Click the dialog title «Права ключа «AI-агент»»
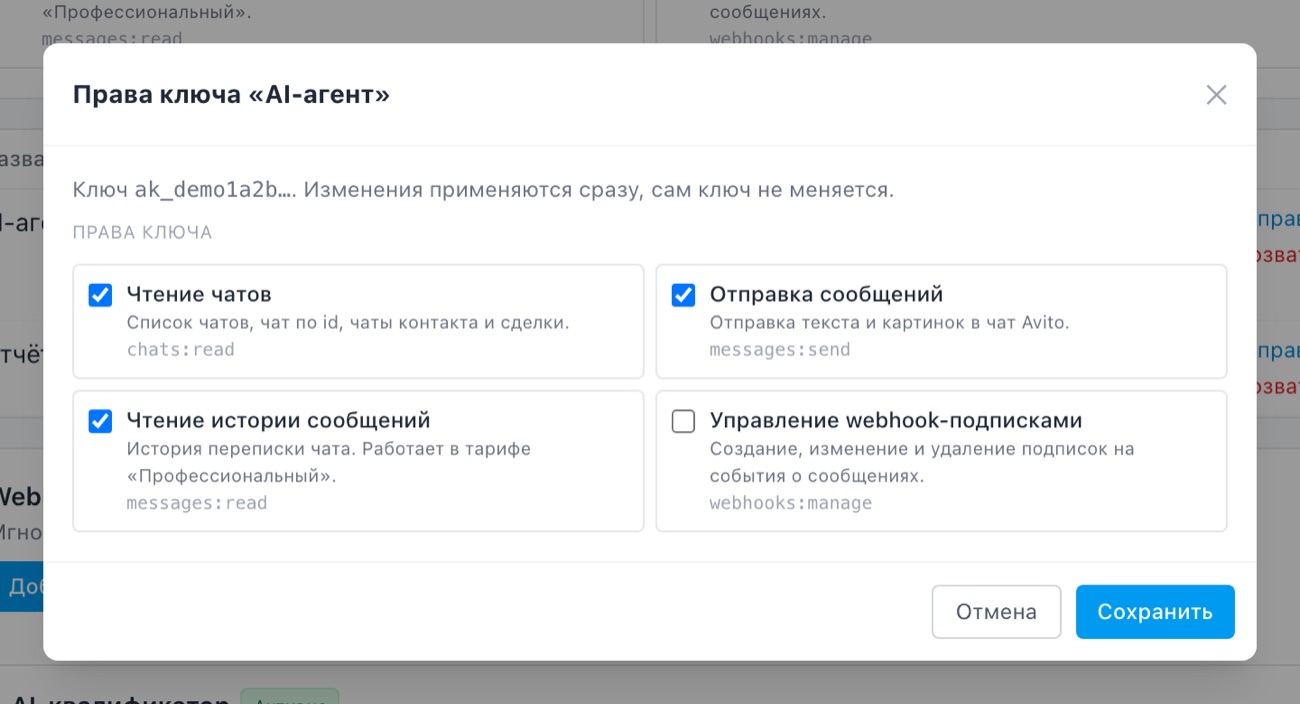1300x704 pixels. (x=231, y=95)
